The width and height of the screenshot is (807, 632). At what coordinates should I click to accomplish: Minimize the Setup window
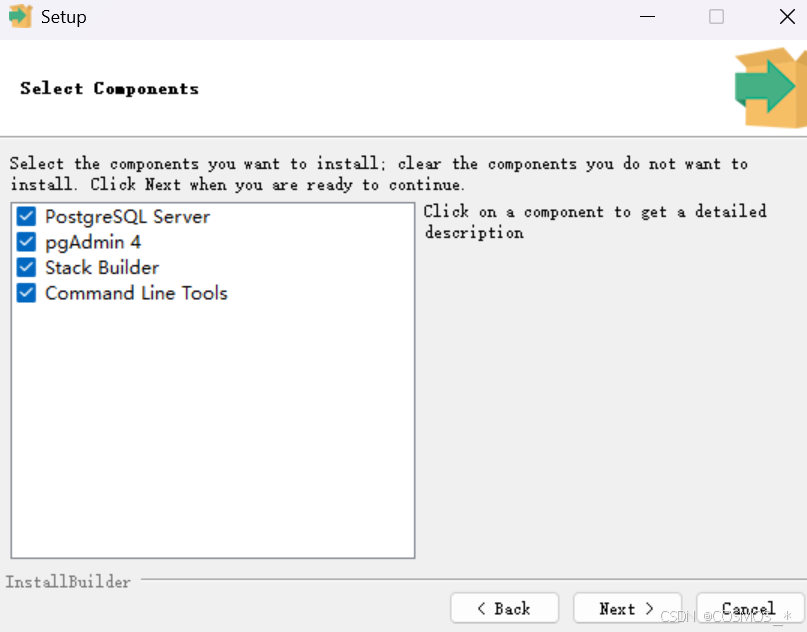tap(647, 16)
